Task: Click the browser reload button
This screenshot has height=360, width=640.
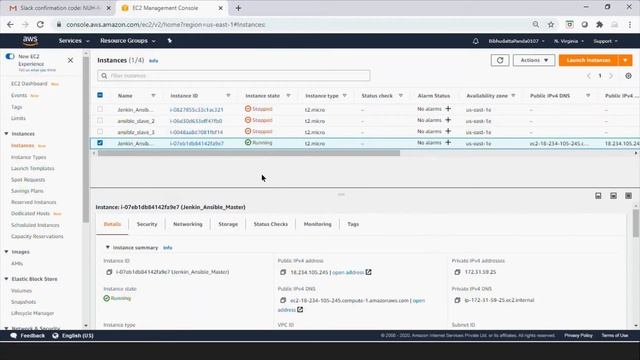Action: click(x=40, y=24)
